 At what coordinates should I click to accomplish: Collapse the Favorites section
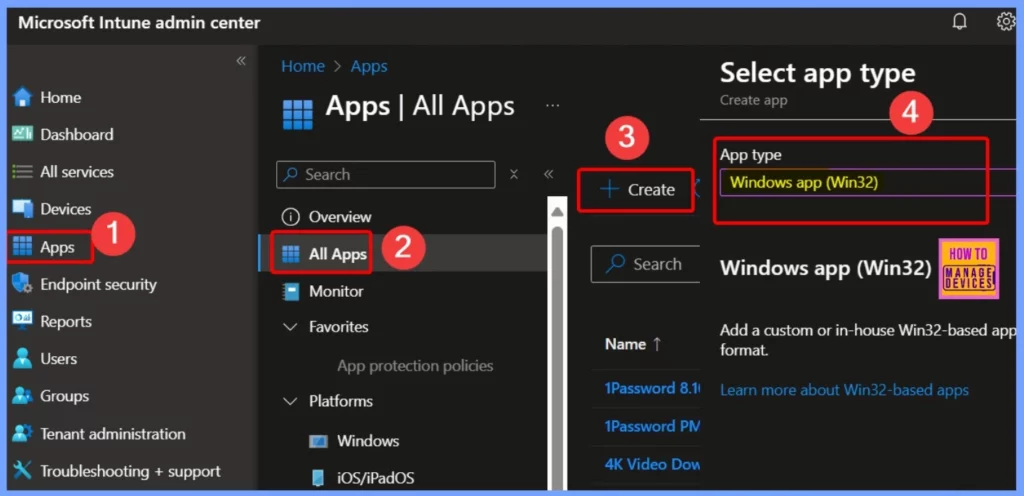point(290,326)
